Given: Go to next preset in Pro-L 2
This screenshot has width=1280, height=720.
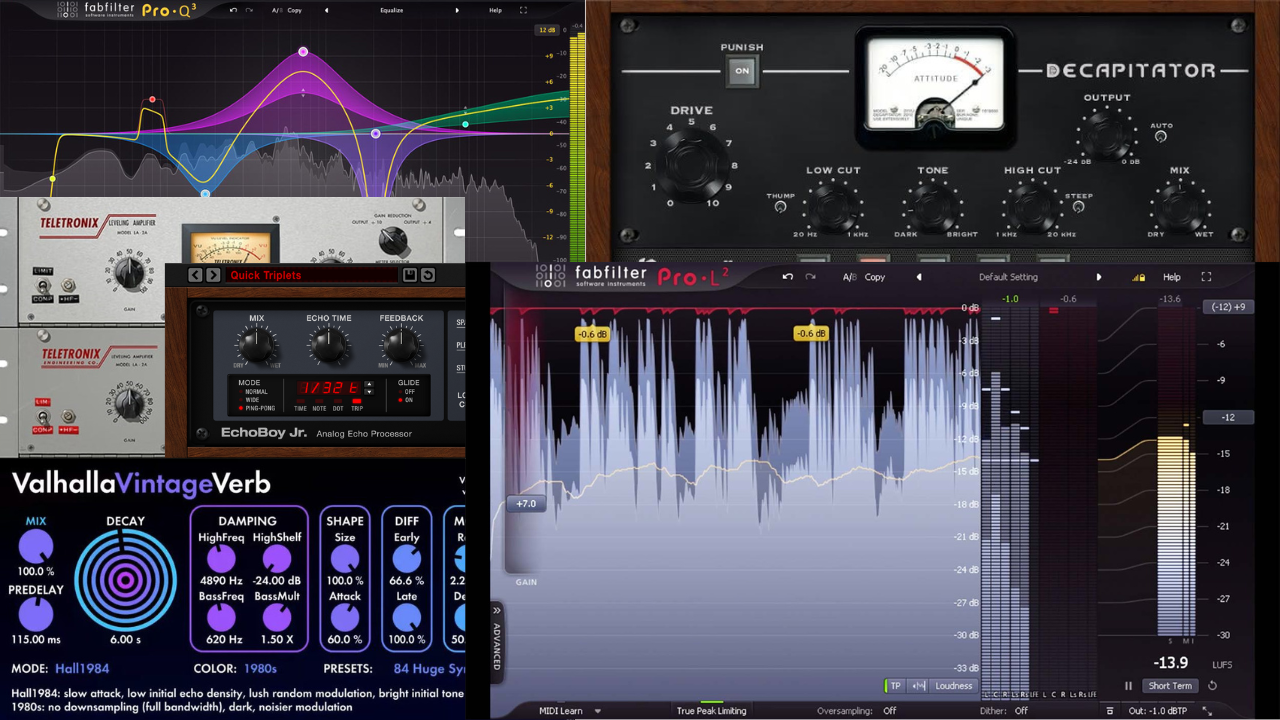Looking at the screenshot, I should click(1099, 277).
